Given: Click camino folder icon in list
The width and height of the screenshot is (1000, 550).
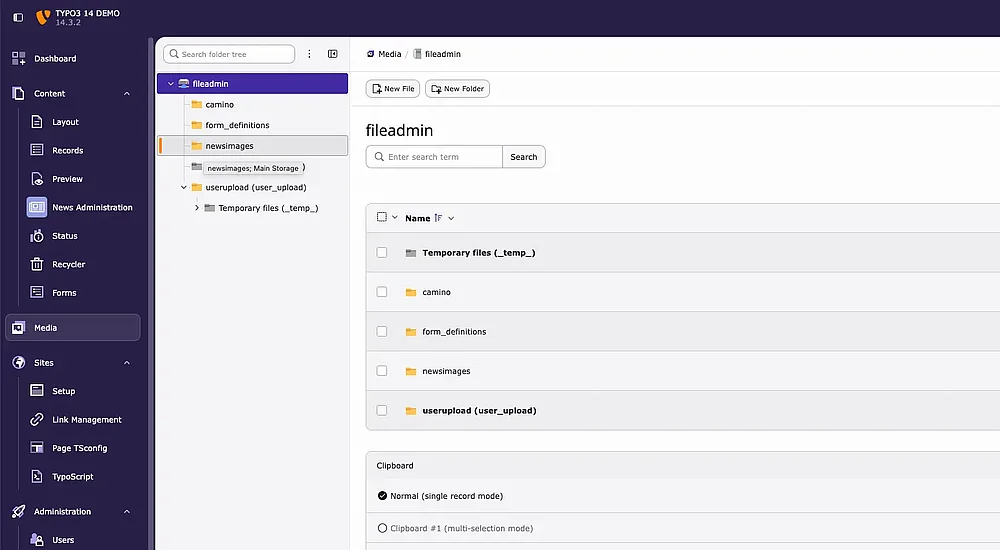Looking at the screenshot, I should tap(411, 293).
